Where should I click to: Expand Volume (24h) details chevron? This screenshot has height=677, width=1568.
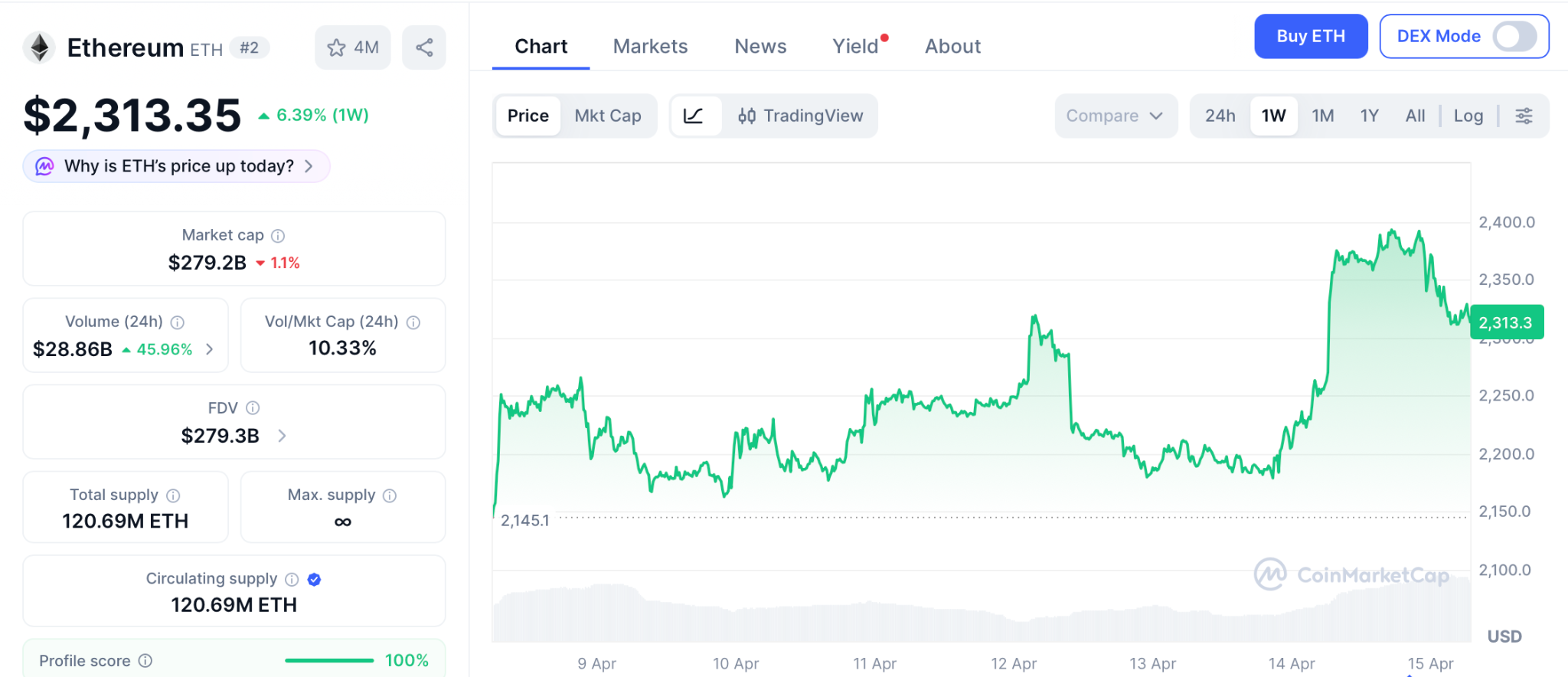click(210, 349)
